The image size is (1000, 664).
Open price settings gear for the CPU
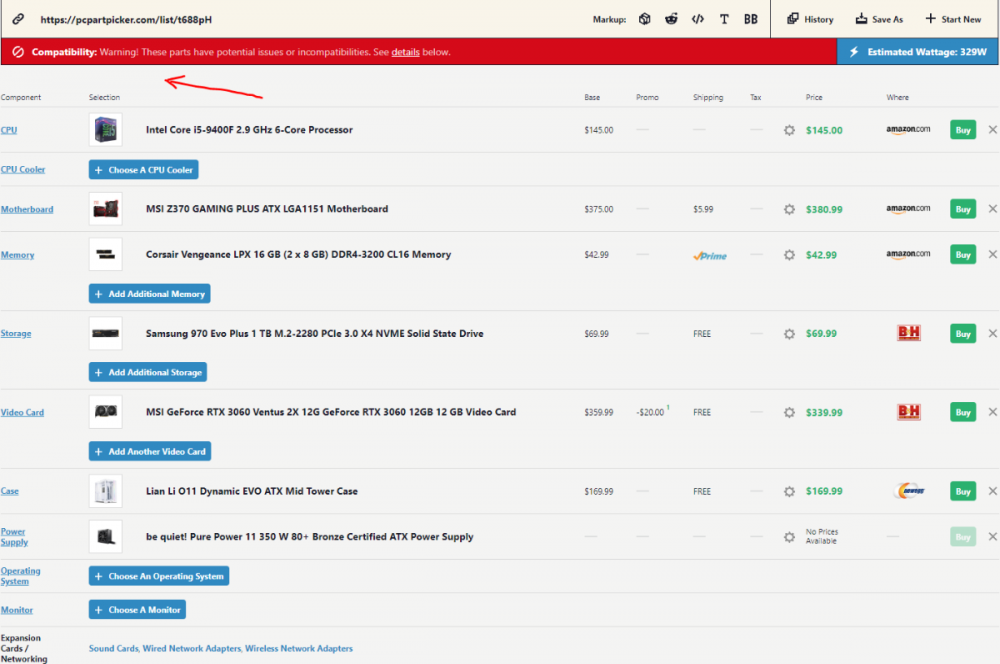789,130
